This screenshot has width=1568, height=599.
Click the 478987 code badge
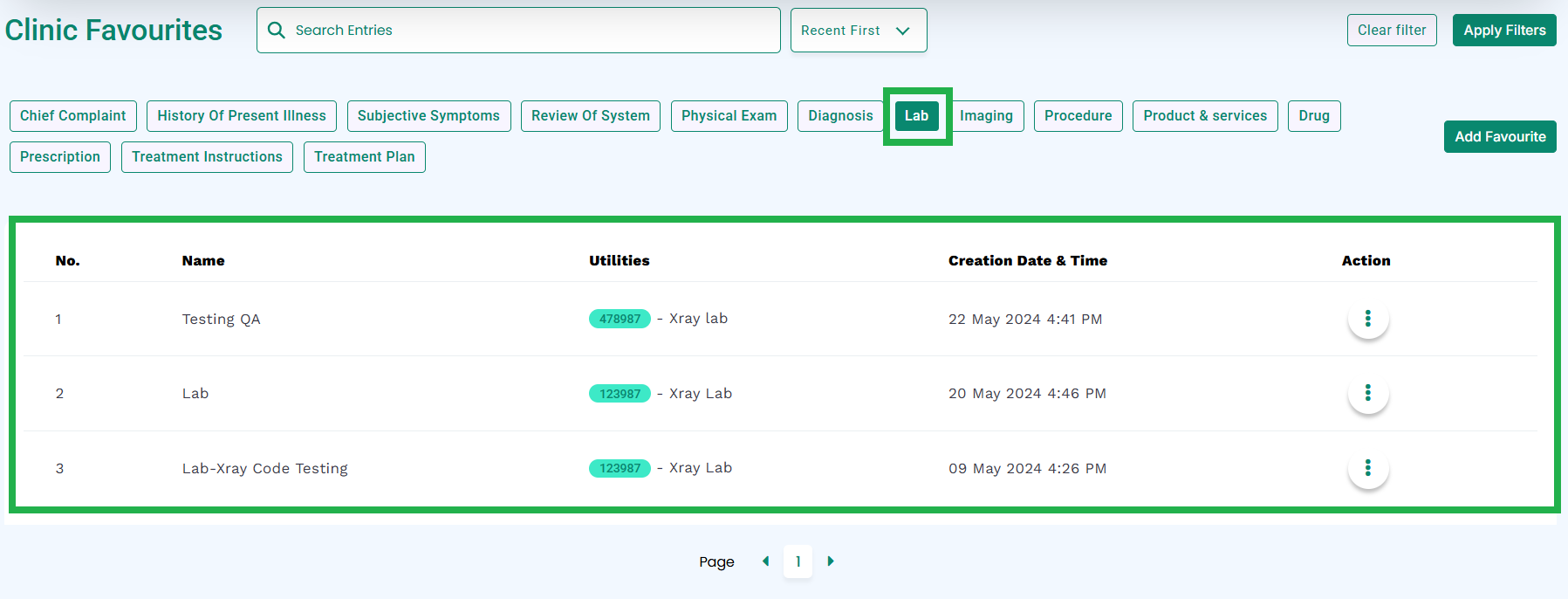[x=620, y=319]
